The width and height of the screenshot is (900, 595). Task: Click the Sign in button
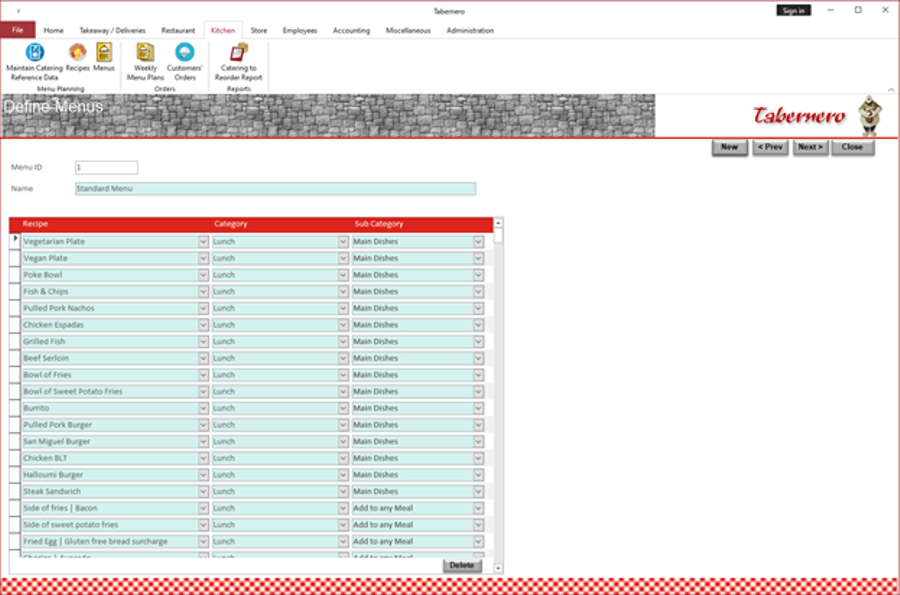coord(793,10)
